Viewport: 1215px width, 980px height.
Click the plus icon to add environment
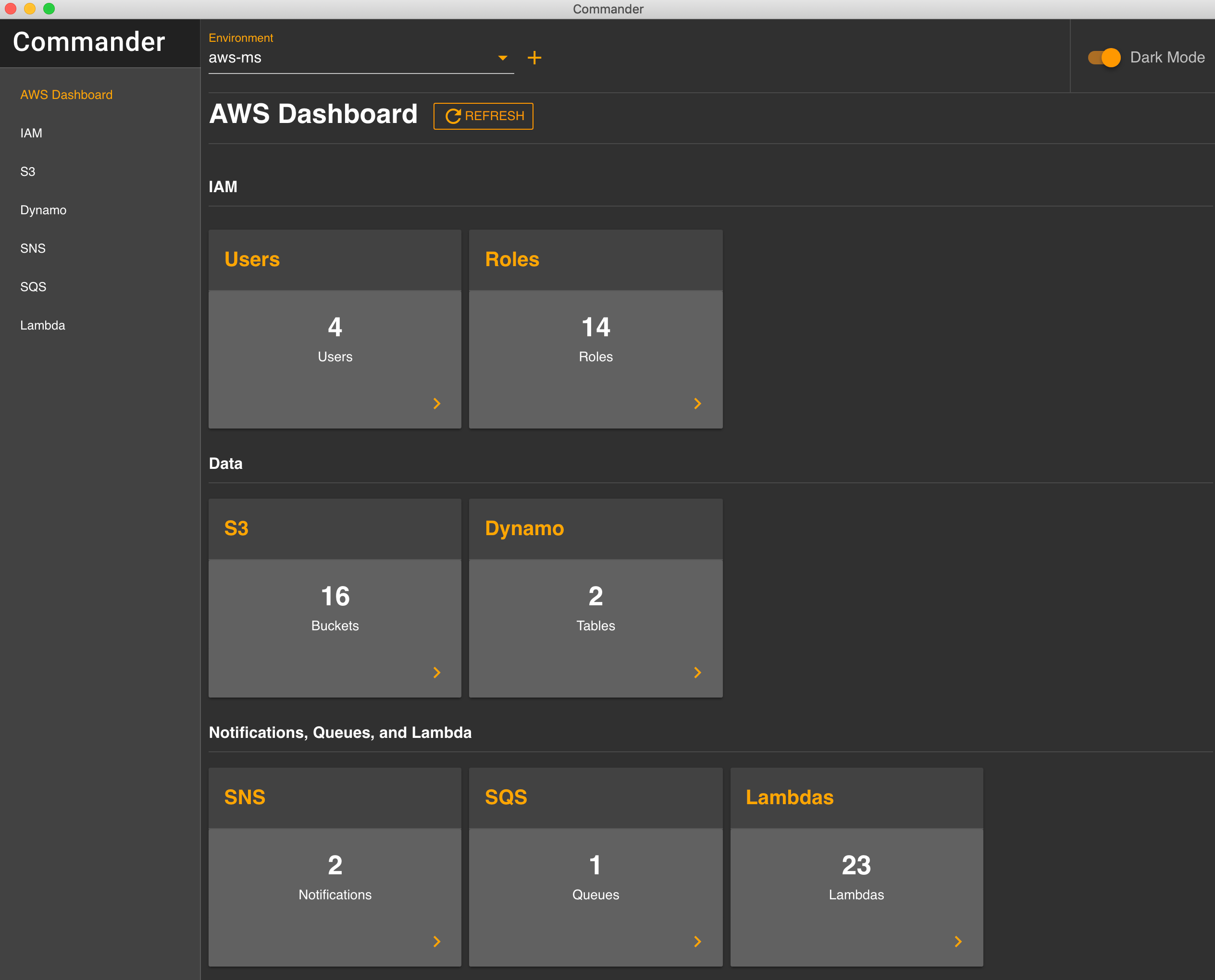534,58
